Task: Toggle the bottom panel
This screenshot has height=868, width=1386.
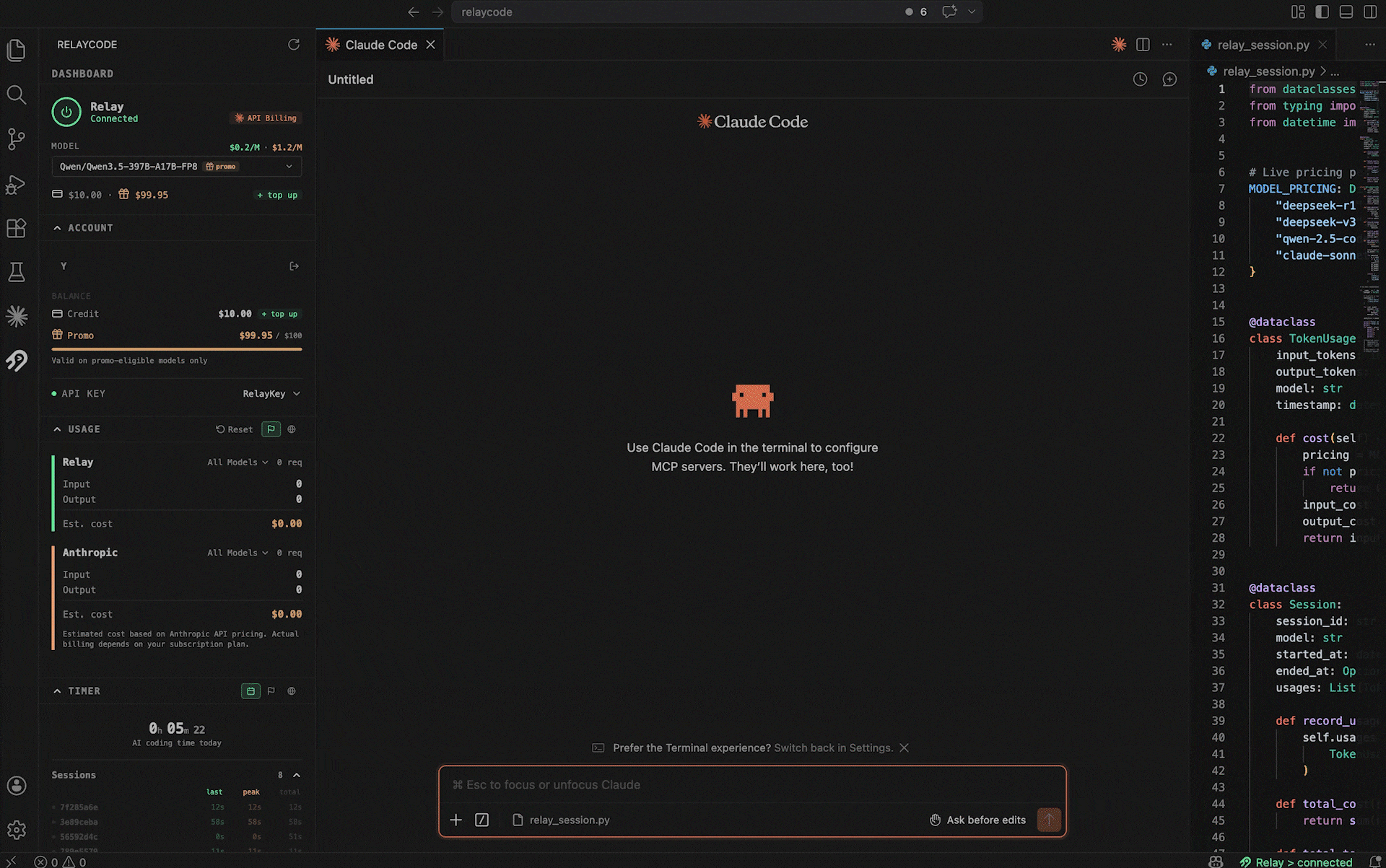Action: pos(1346,12)
